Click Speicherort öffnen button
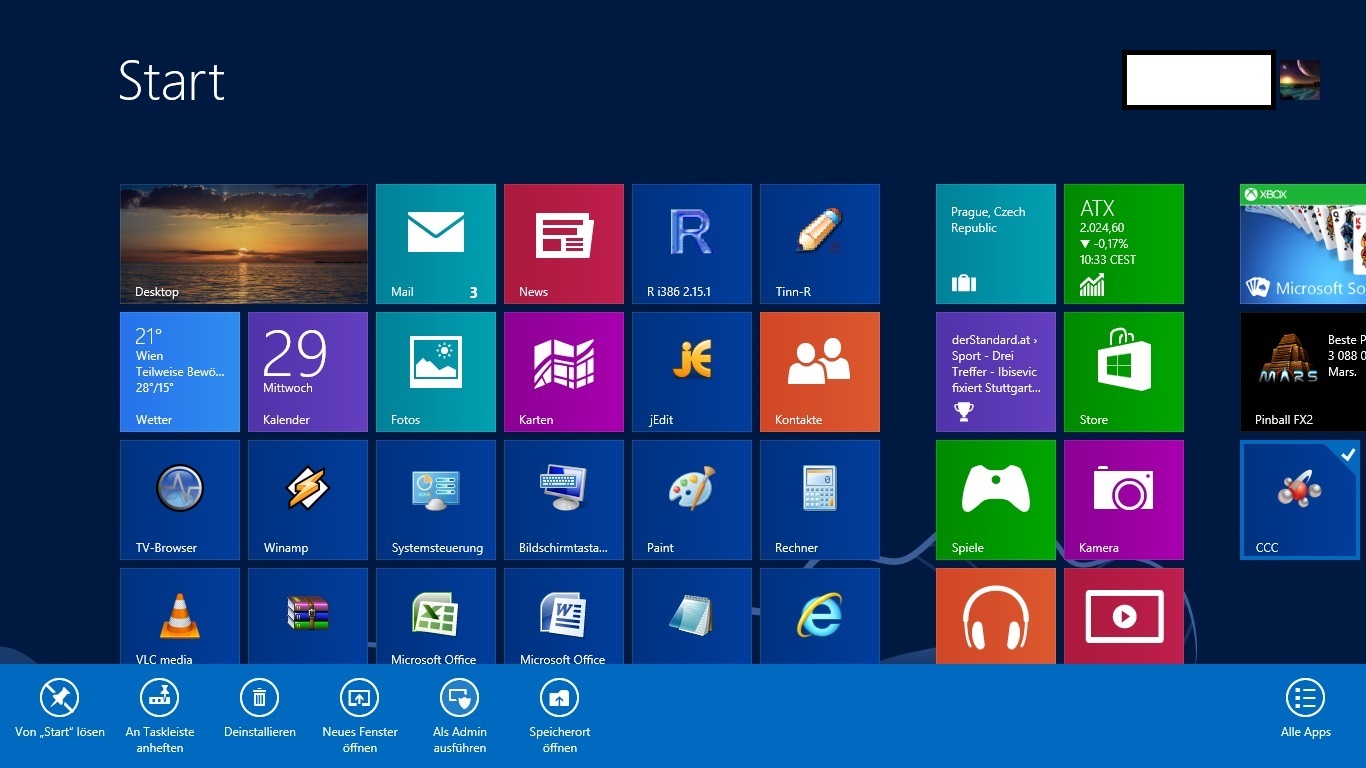The image size is (1366, 768). (560, 717)
